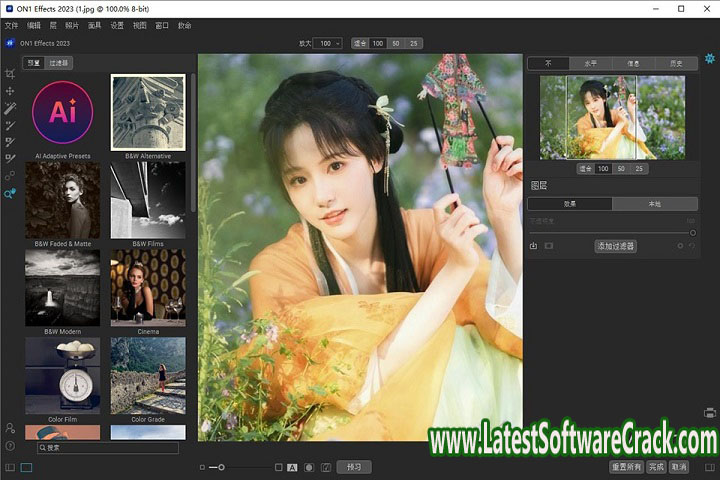Image resolution: width=720 pixels, height=480 pixels.
Task: Click the circle mask view icon in bottom bar
Action: point(309,468)
